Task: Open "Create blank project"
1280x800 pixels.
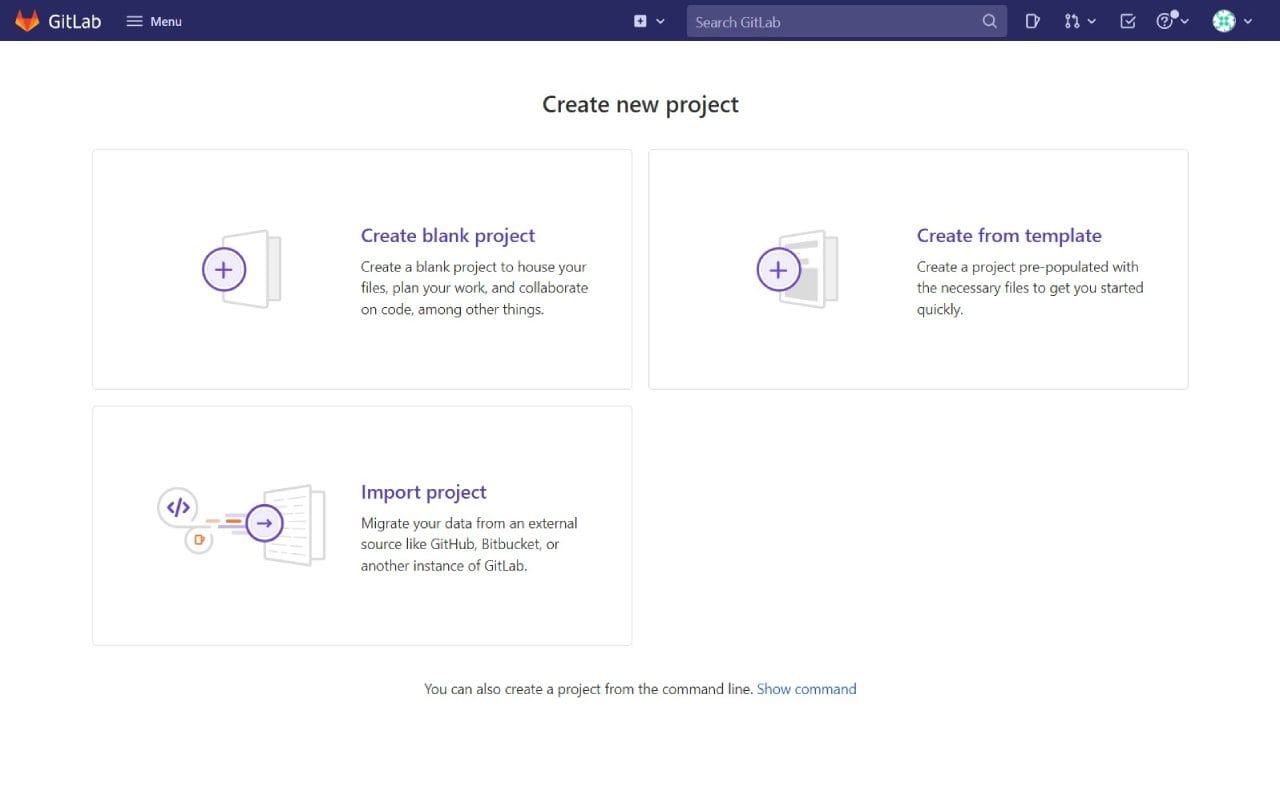Action: [447, 235]
